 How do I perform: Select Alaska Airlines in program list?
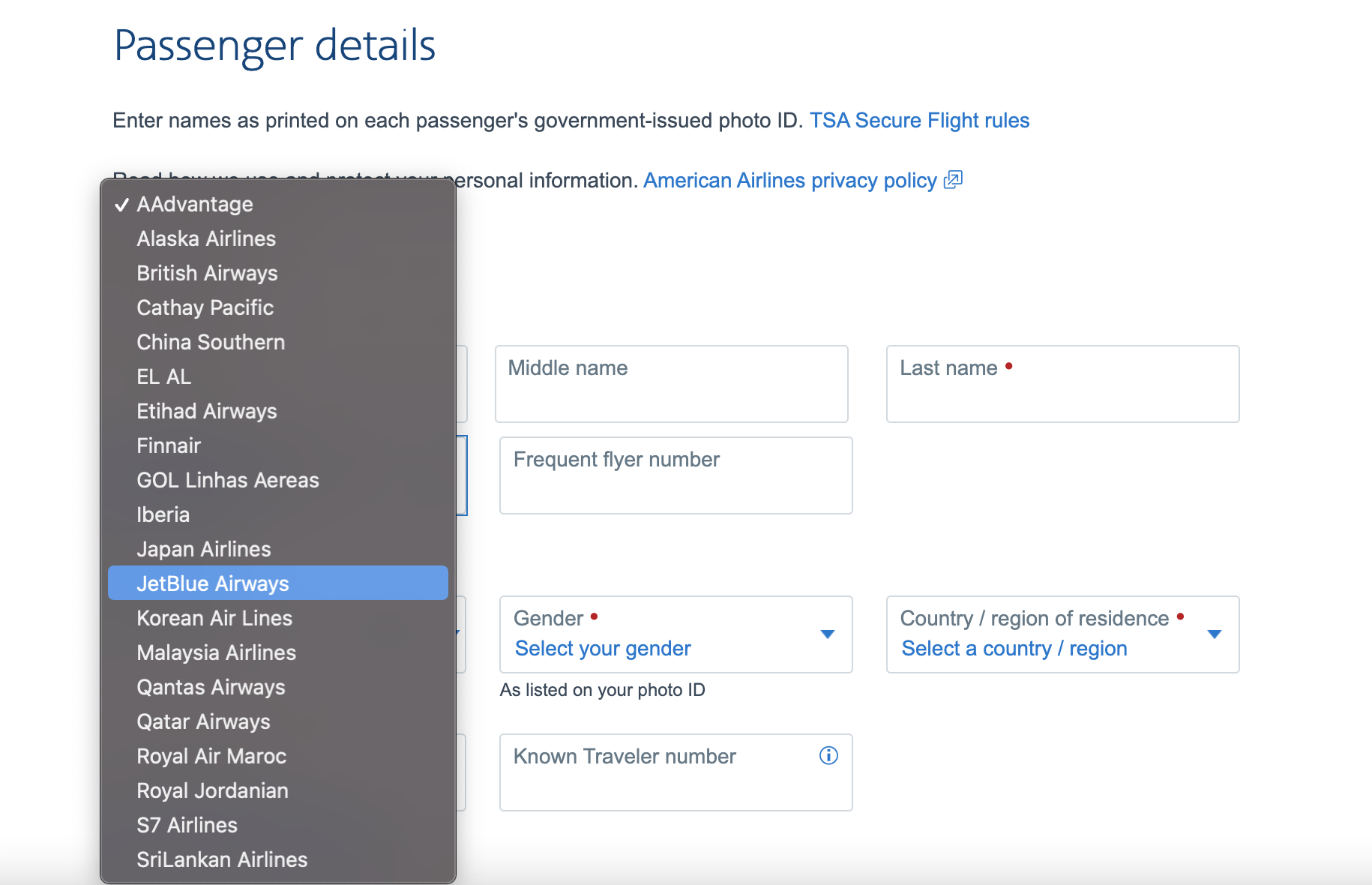(206, 238)
